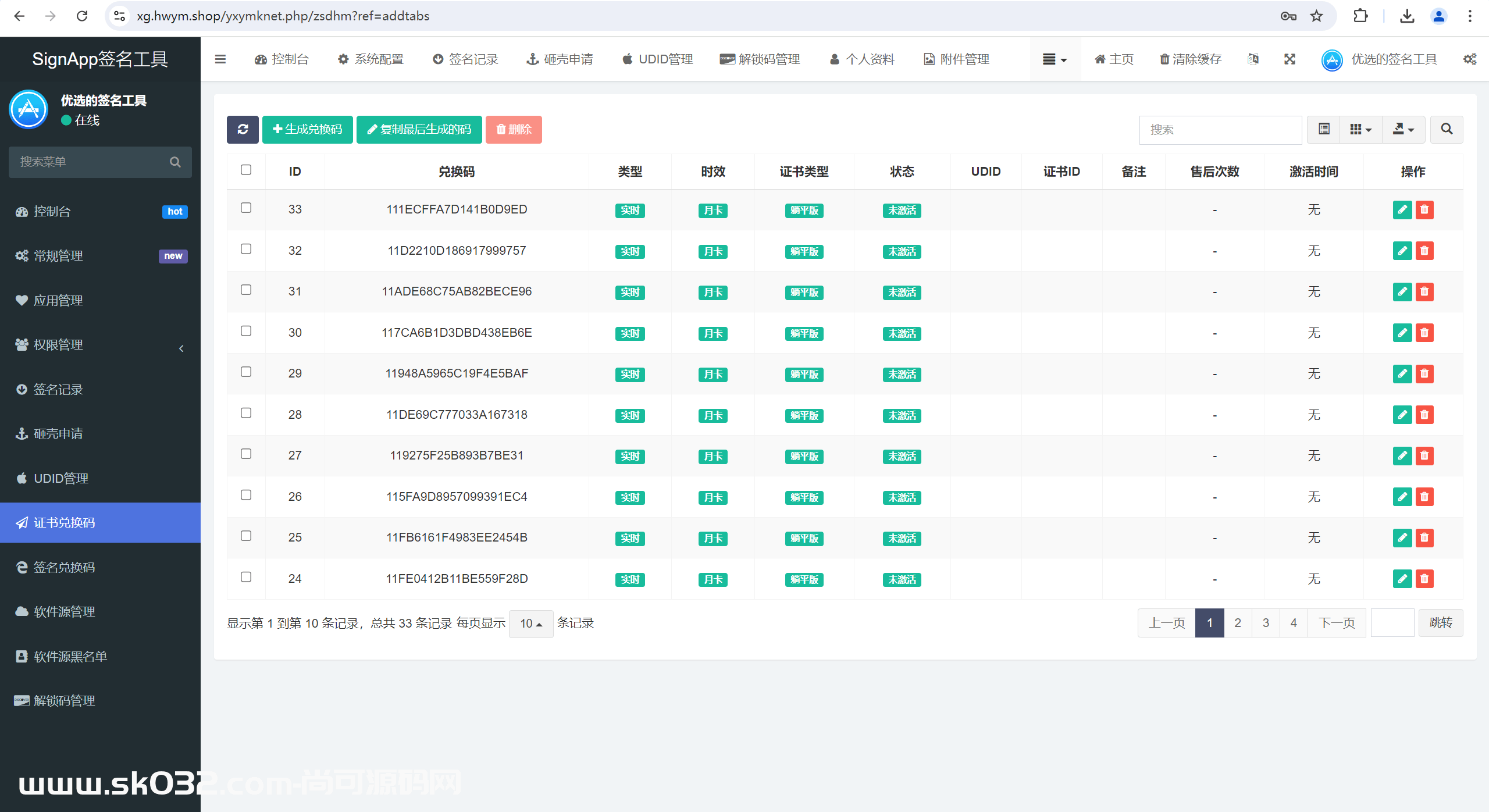The image size is (1489, 812).
Task: Click the 跳转 page jump button
Action: pos(1441,623)
